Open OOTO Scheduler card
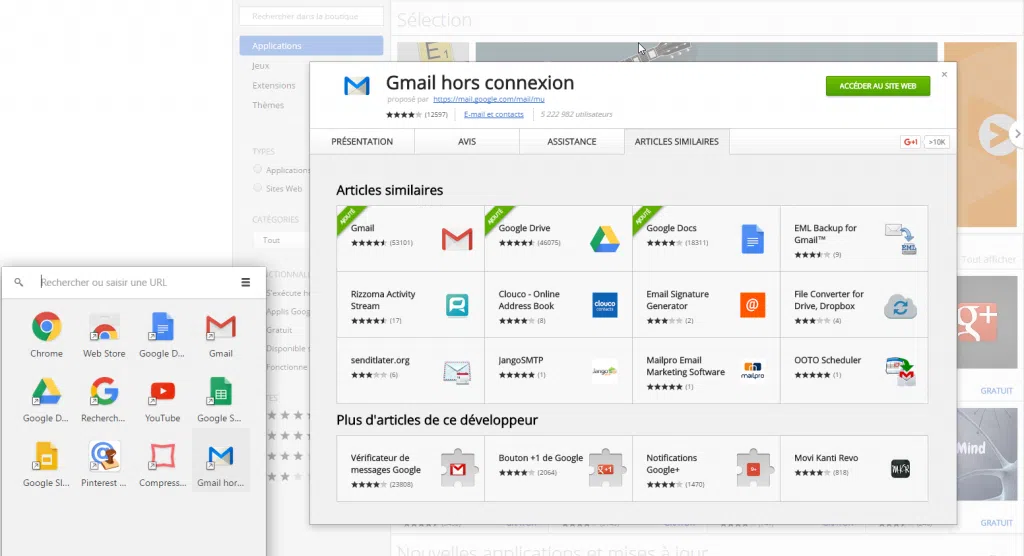Screen dimensions: 1024x556 [x=854, y=370]
